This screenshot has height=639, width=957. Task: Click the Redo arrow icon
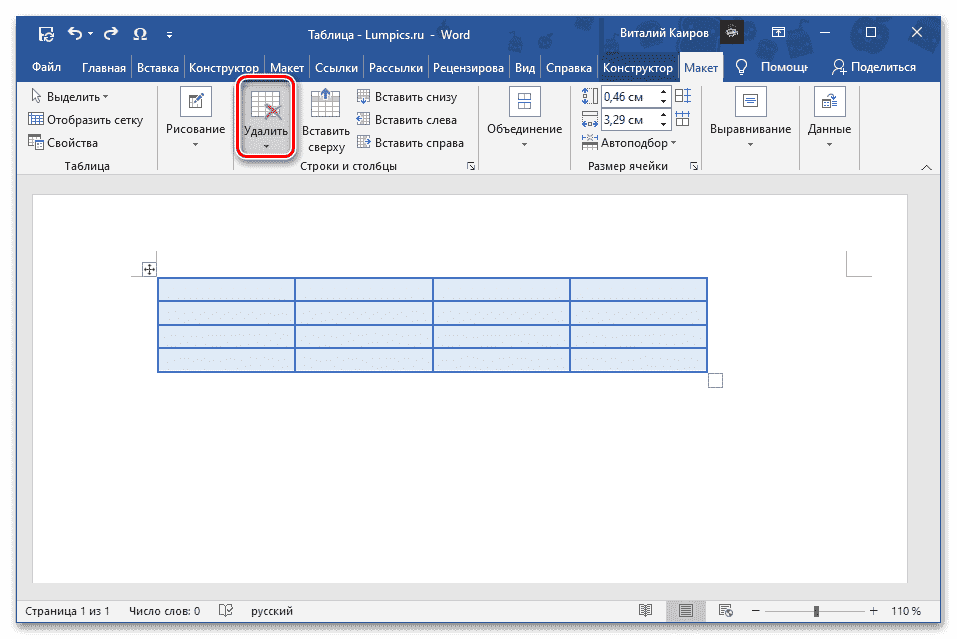click(x=111, y=34)
